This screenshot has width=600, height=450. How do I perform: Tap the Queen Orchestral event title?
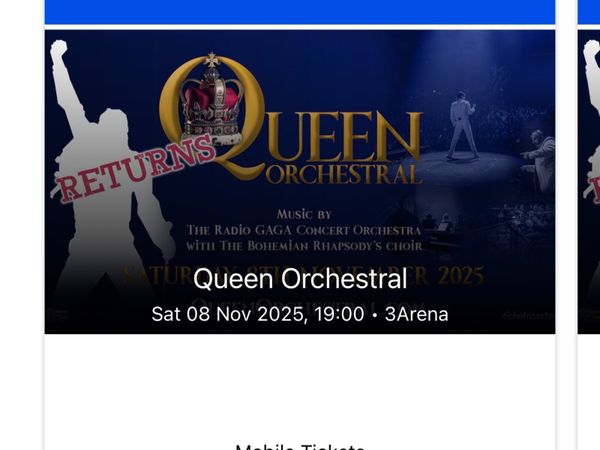[300, 279]
